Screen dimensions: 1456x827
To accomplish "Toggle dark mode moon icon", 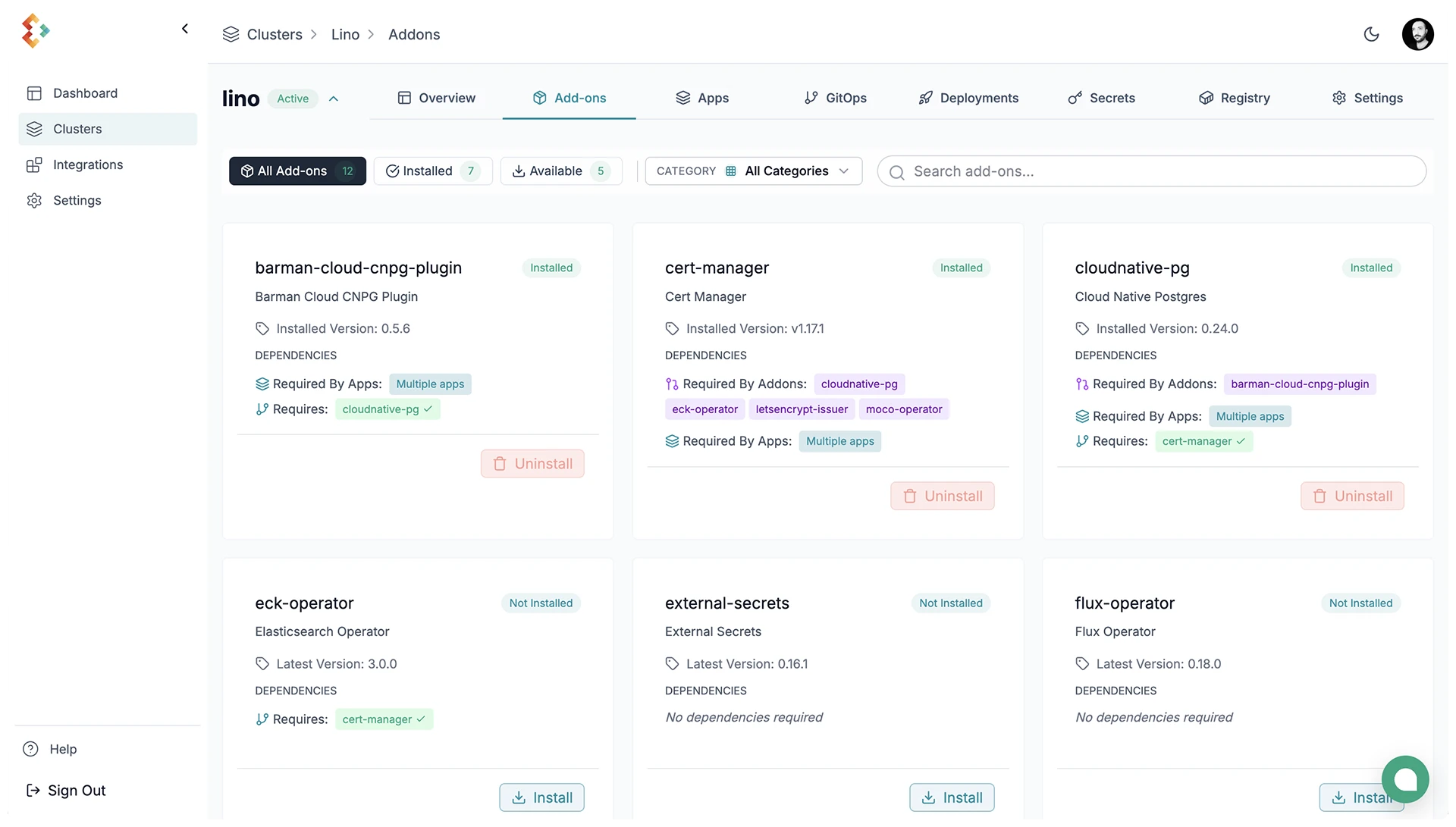I will (x=1371, y=34).
